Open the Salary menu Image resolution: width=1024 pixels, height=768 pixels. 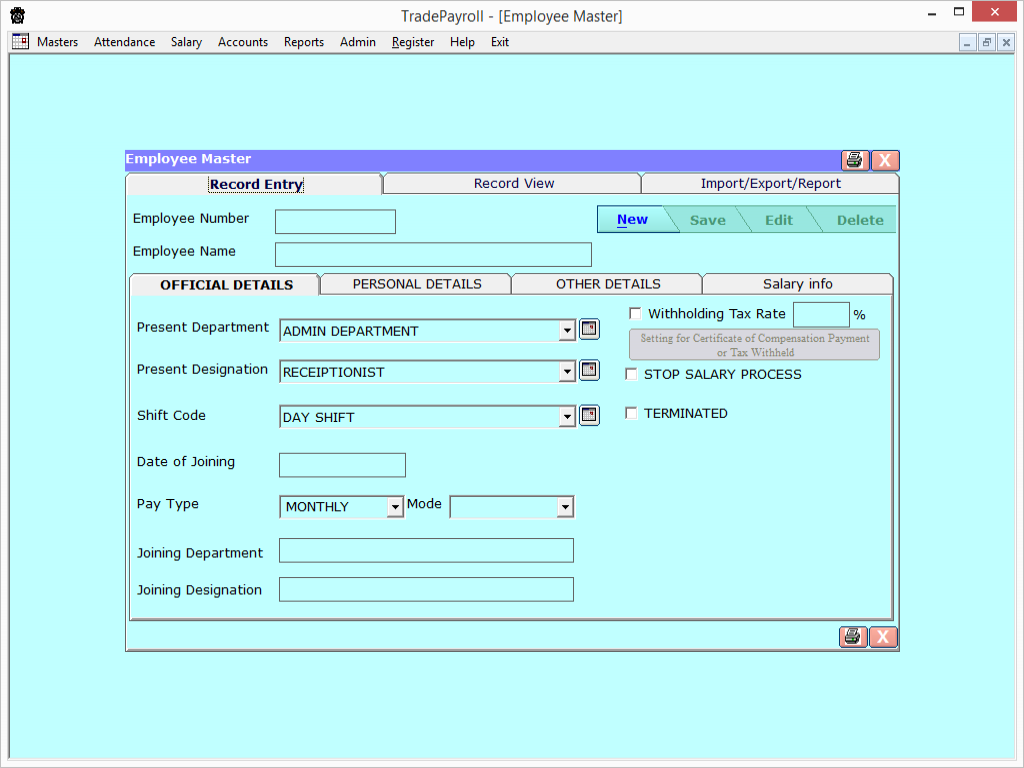pyautogui.click(x=186, y=42)
